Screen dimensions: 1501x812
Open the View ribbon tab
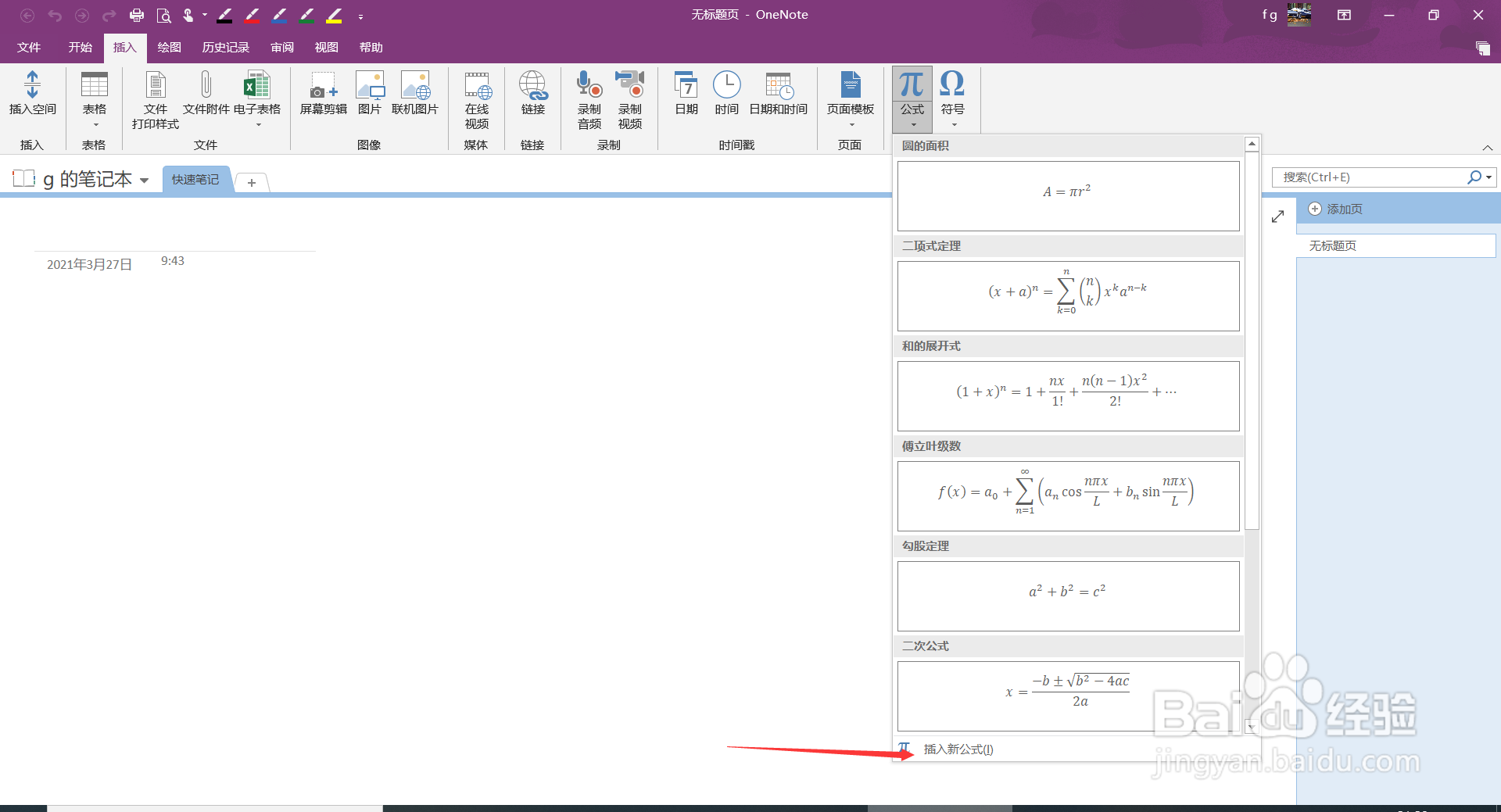tap(326, 48)
